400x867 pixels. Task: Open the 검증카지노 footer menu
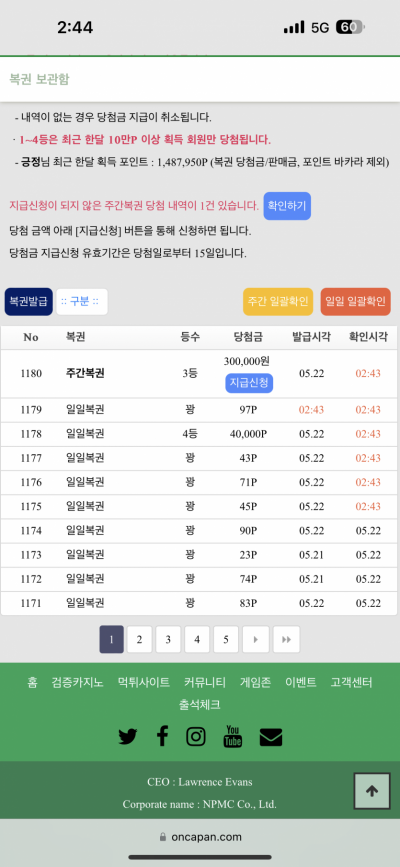coord(77,682)
